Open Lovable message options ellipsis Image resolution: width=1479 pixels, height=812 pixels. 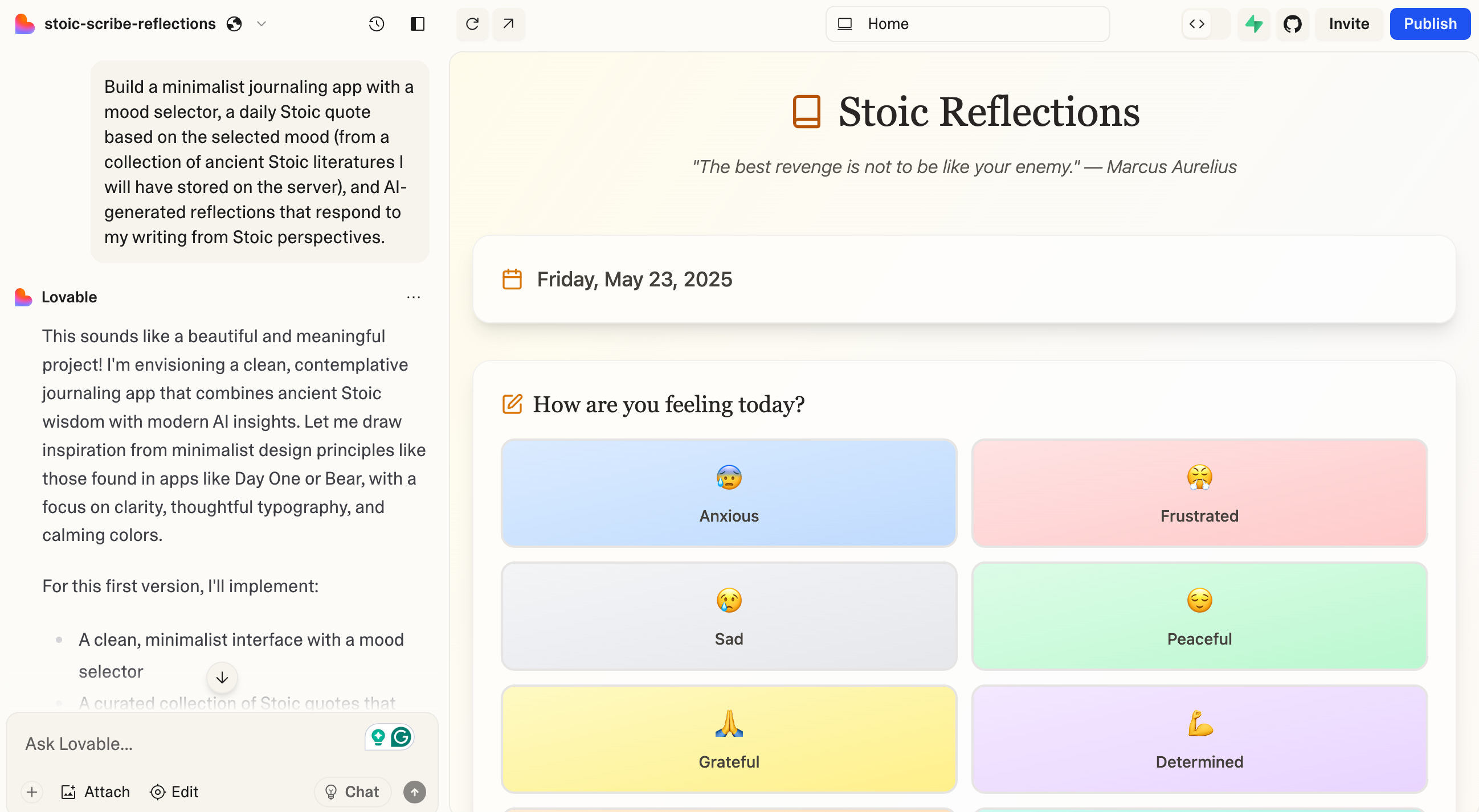[414, 297]
